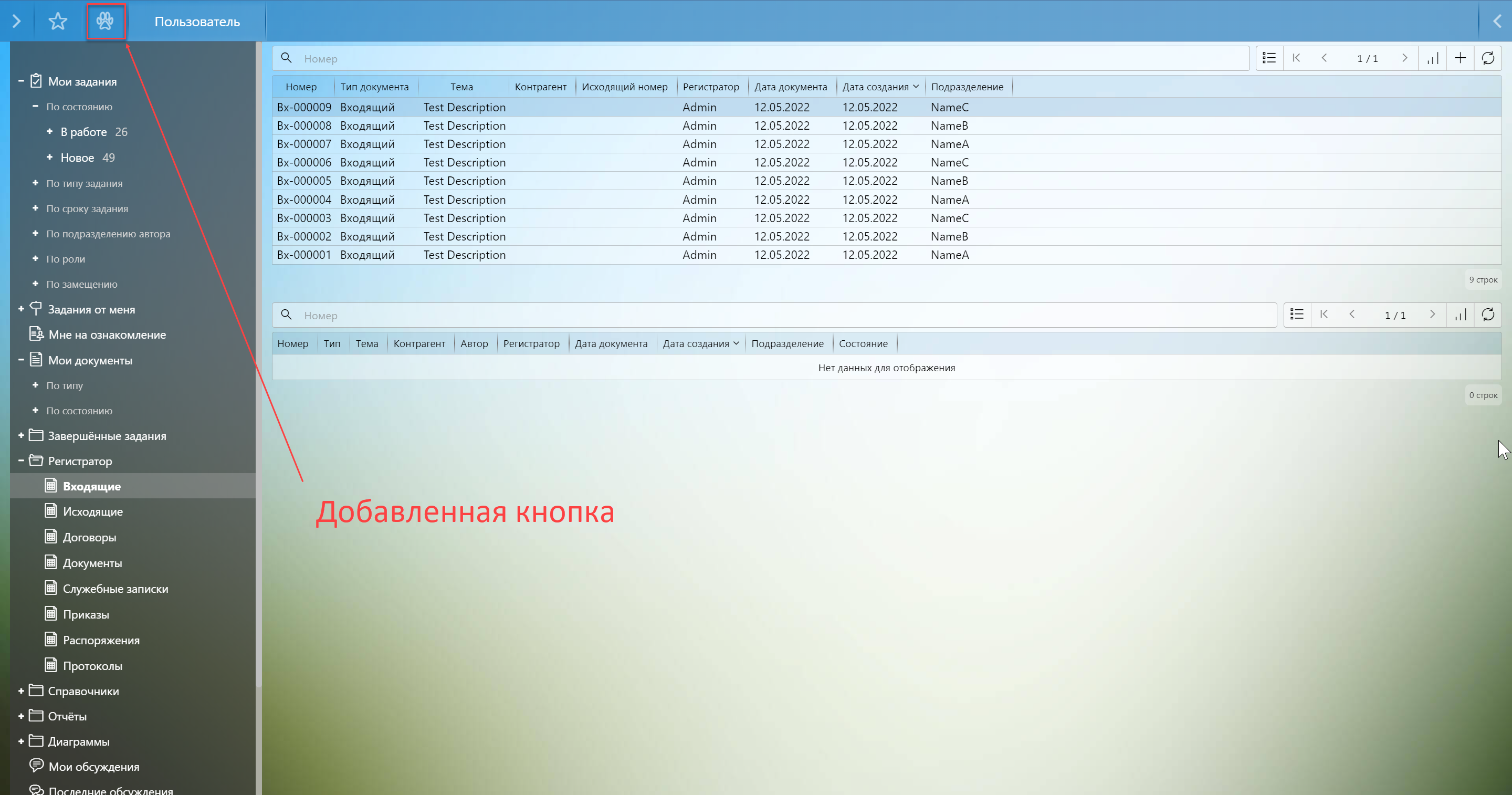Go to first page in upper table
Viewport: 1512px width, 795px height.
[1297, 58]
